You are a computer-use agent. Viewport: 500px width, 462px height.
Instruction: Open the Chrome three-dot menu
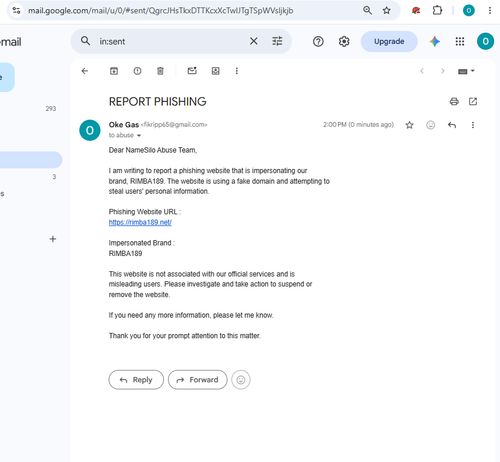490,11
